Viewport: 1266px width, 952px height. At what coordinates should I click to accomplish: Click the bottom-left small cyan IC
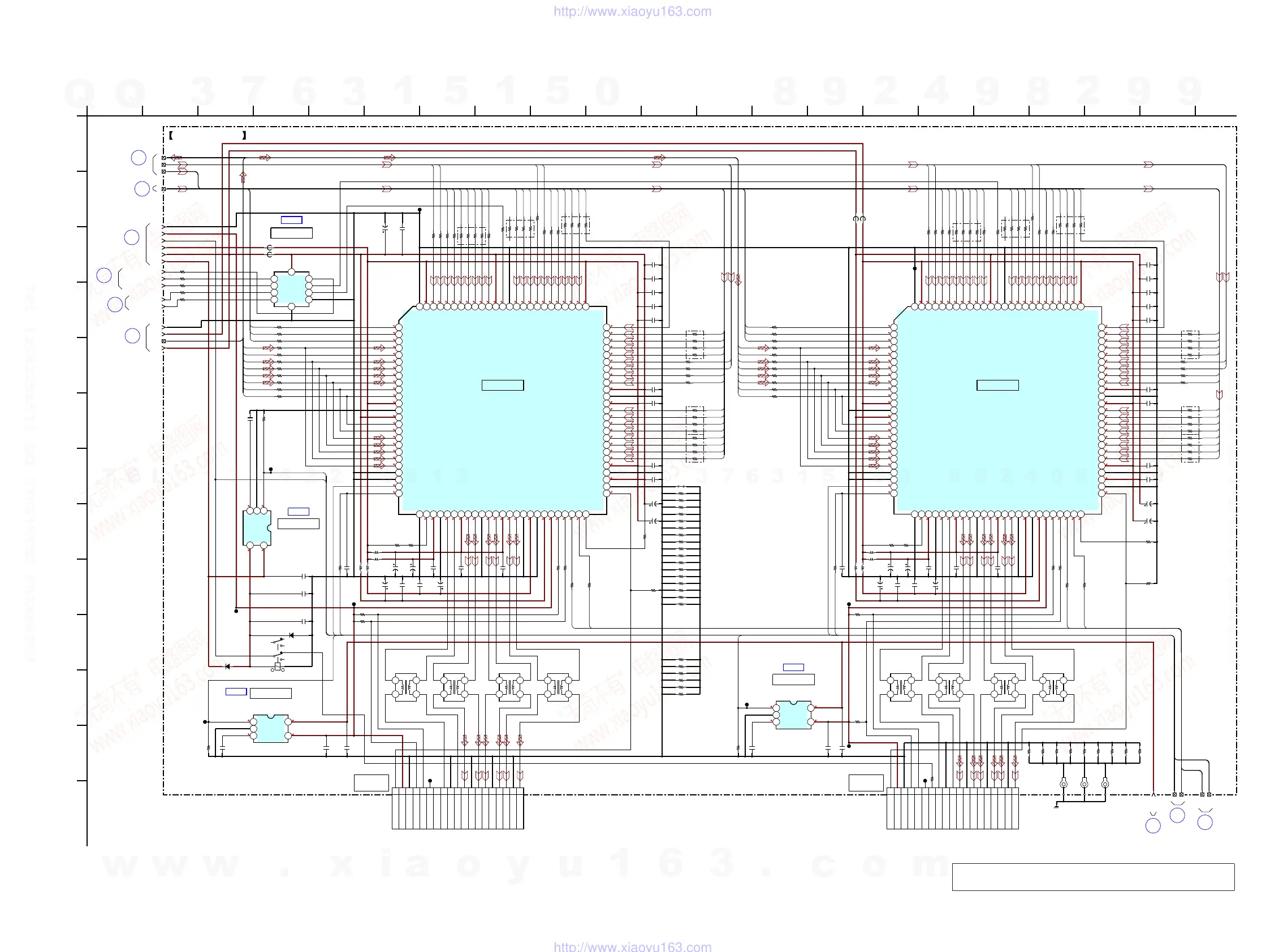point(271,728)
